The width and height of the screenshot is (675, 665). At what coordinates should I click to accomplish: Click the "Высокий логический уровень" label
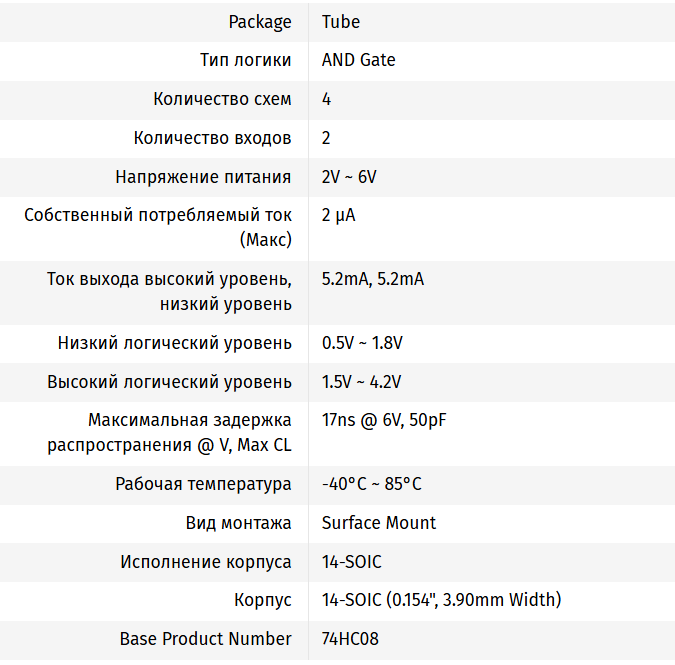[x=169, y=382]
